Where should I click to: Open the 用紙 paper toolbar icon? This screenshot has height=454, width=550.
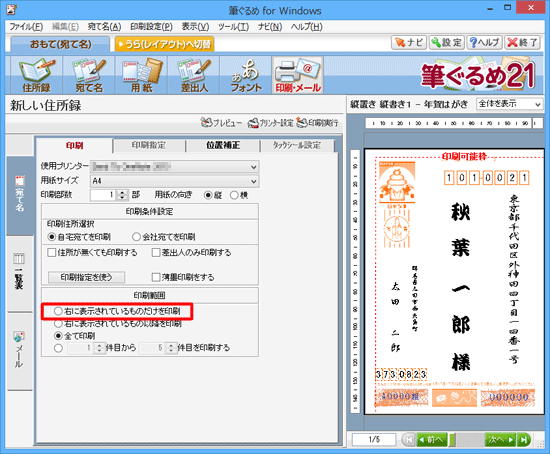(x=141, y=75)
